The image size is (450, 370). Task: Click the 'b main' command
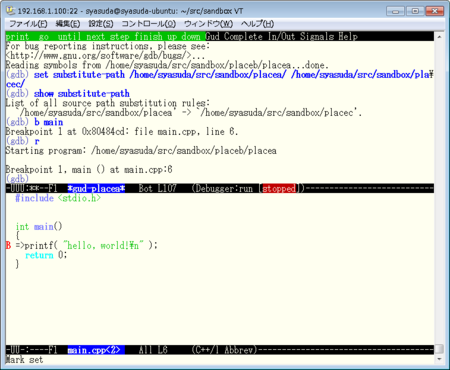(x=48, y=122)
